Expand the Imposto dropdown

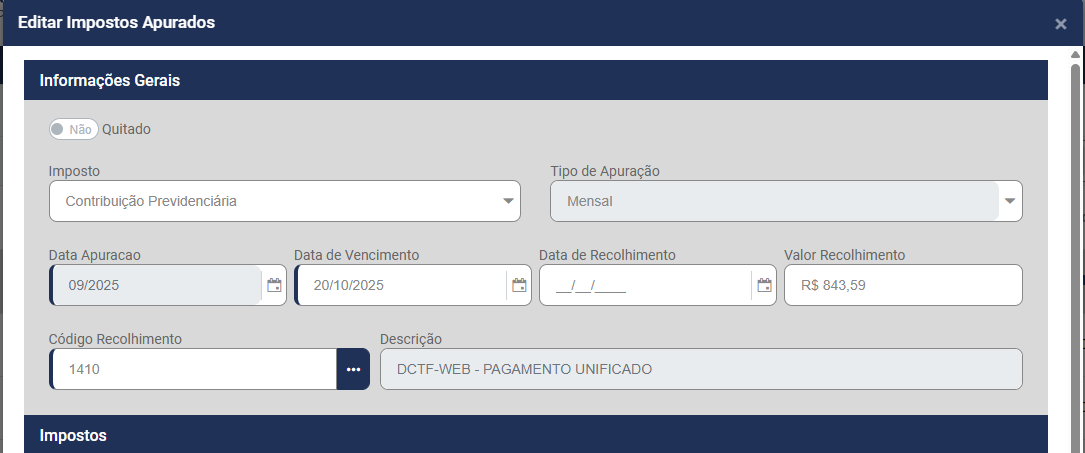coord(507,201)
